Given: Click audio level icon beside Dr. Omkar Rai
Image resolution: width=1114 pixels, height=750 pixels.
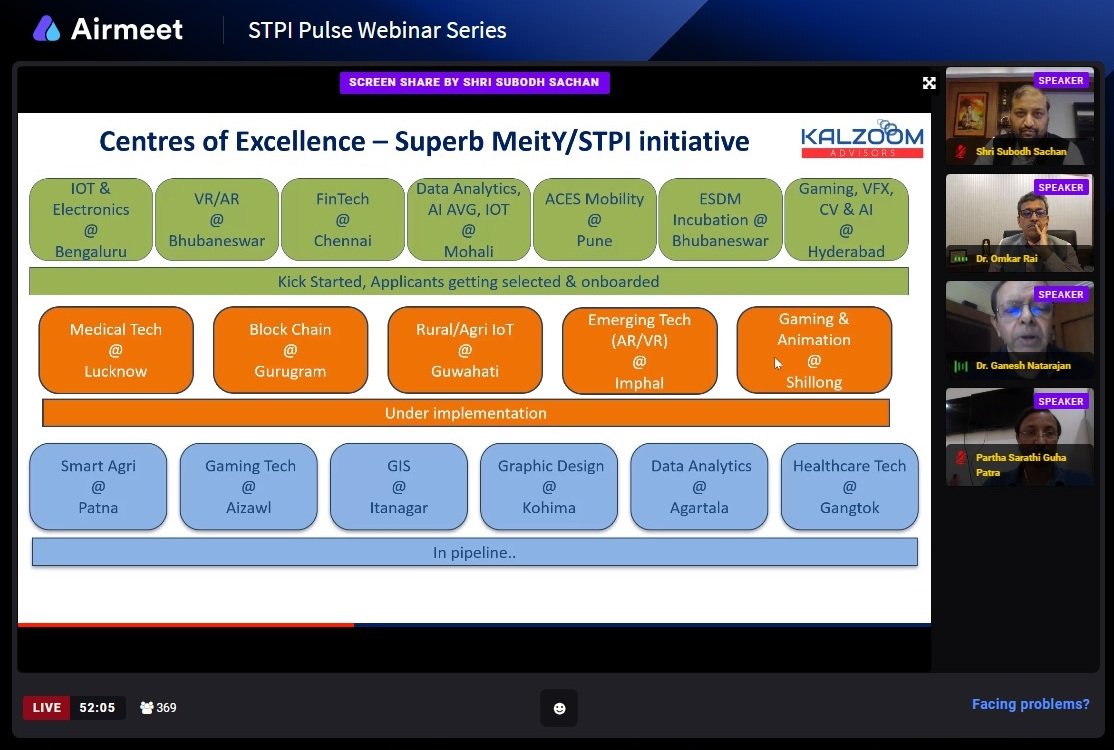Looking at the screenshot, I should pos(961,259).
